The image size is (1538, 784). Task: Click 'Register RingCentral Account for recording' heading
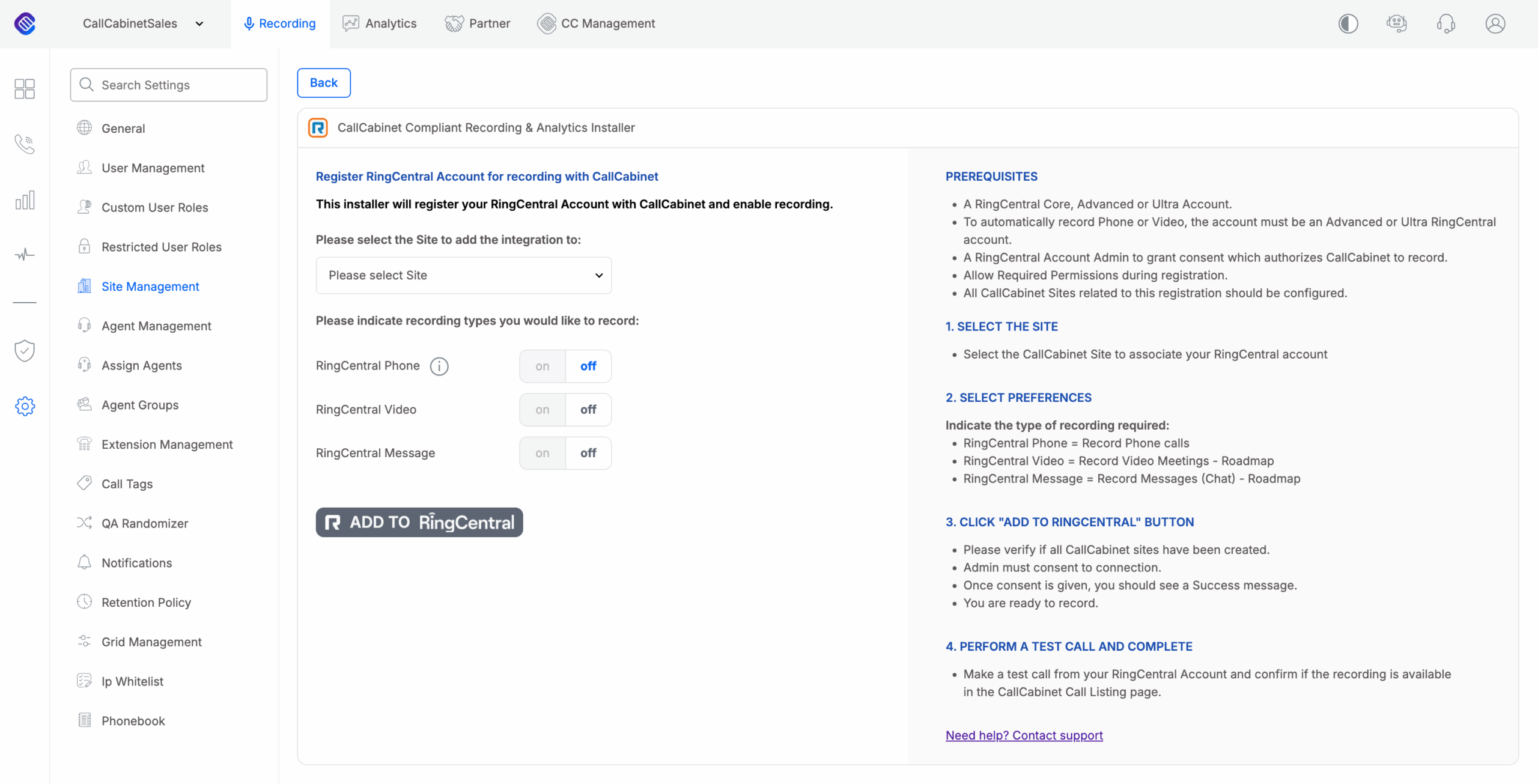point(487,176)
